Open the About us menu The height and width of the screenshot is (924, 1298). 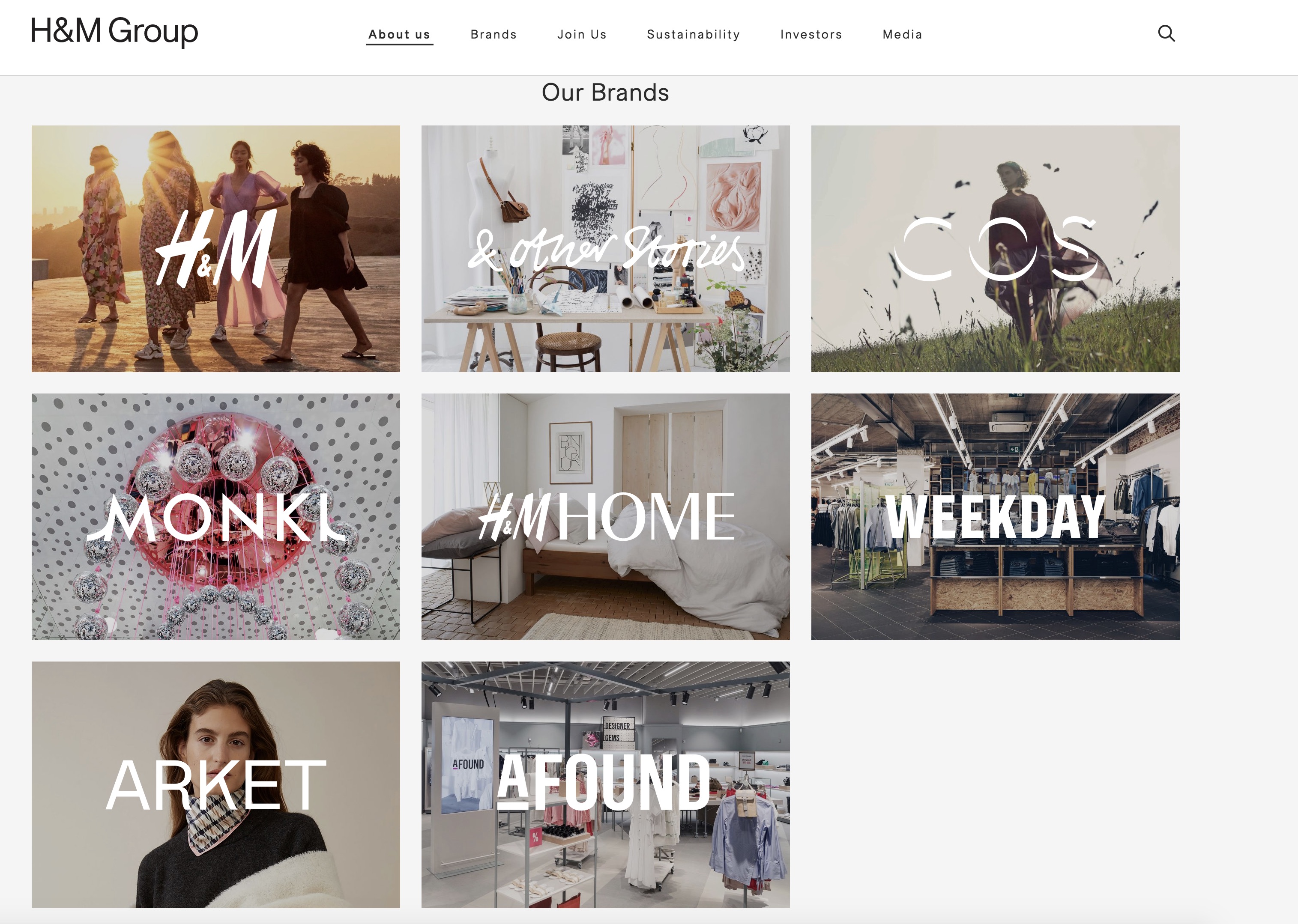tap(399, 35)
